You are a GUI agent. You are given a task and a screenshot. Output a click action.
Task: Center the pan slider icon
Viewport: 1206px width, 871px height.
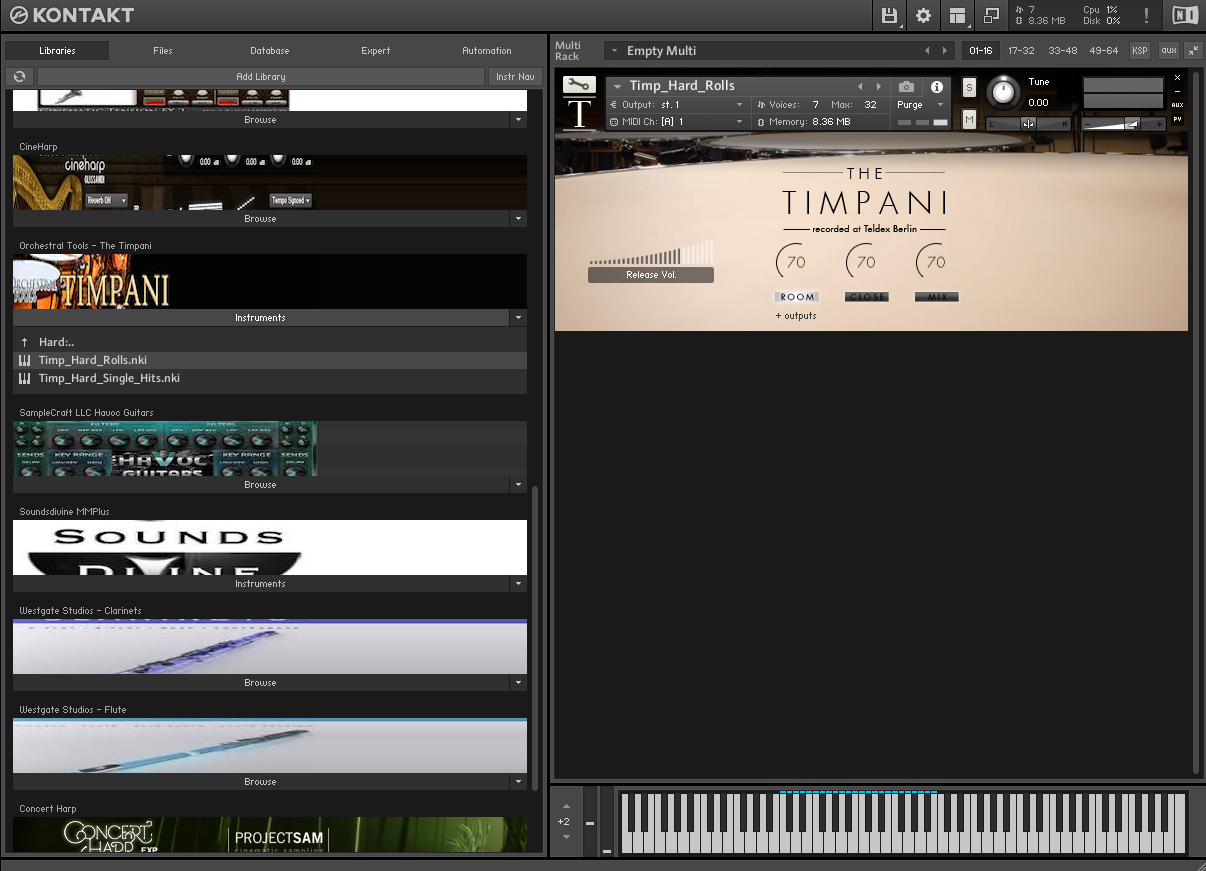(1028, 123)
